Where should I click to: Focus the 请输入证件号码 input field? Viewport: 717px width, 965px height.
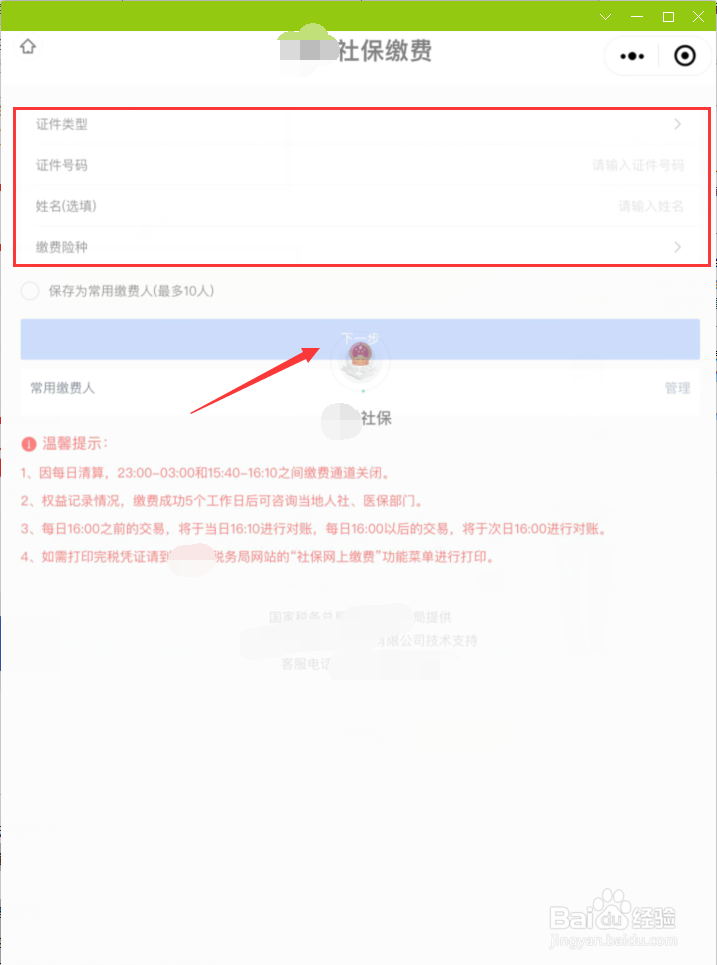638,165
